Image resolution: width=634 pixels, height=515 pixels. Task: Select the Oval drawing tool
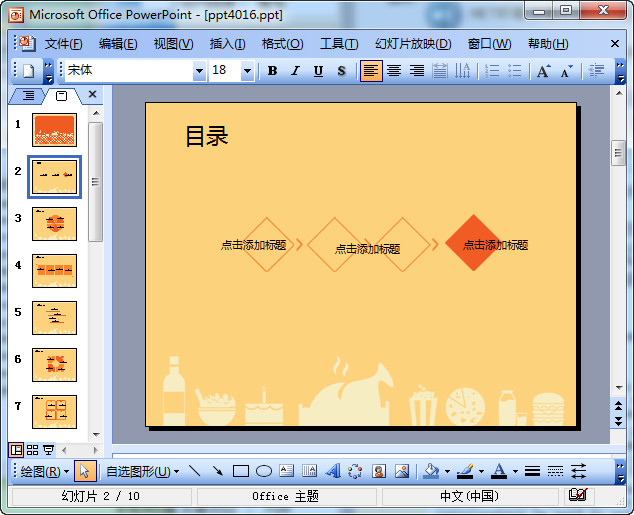(x=264, y=471)
